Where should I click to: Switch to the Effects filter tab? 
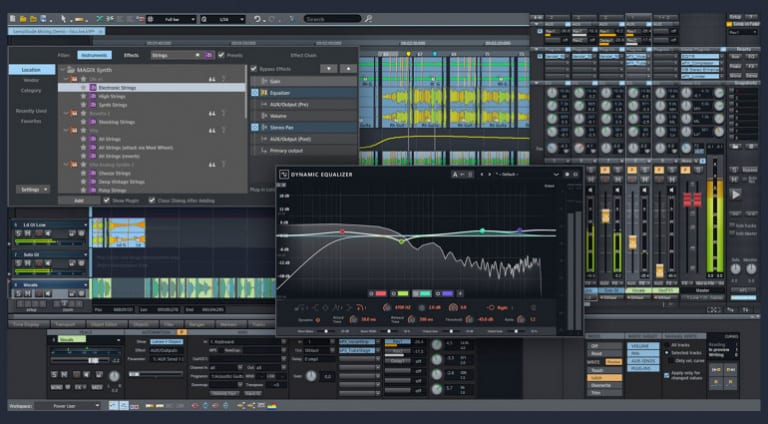pos(131,55)
